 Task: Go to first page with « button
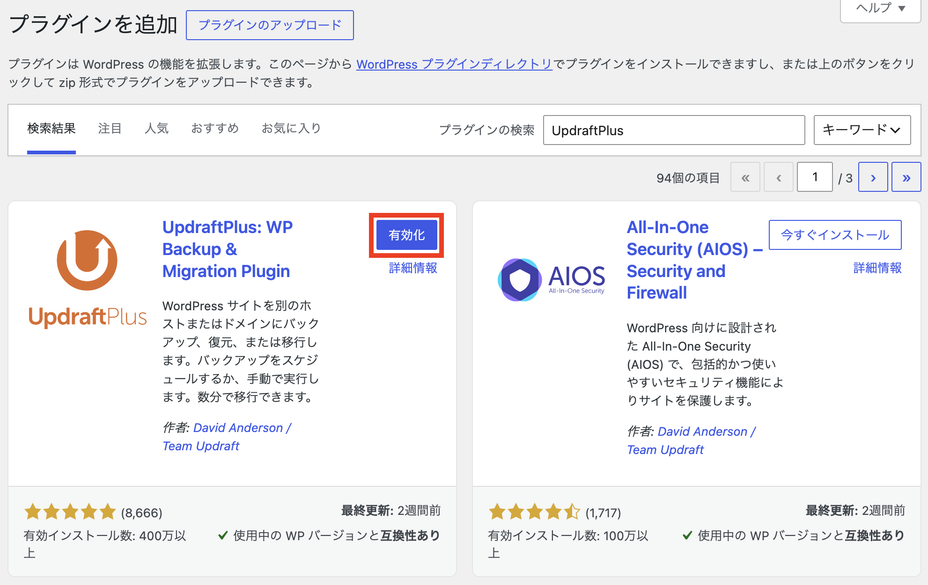746,177
